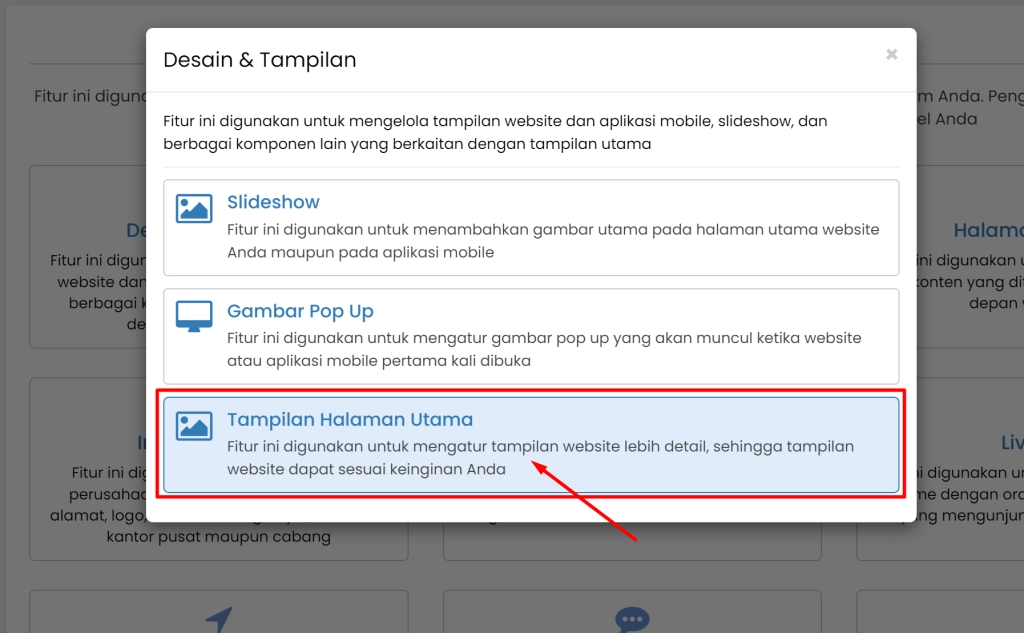This screenshot has width=1024, height=633.
Task: Open the Tampilan Halaman Utama link
Action: click(x=350, y=419)
